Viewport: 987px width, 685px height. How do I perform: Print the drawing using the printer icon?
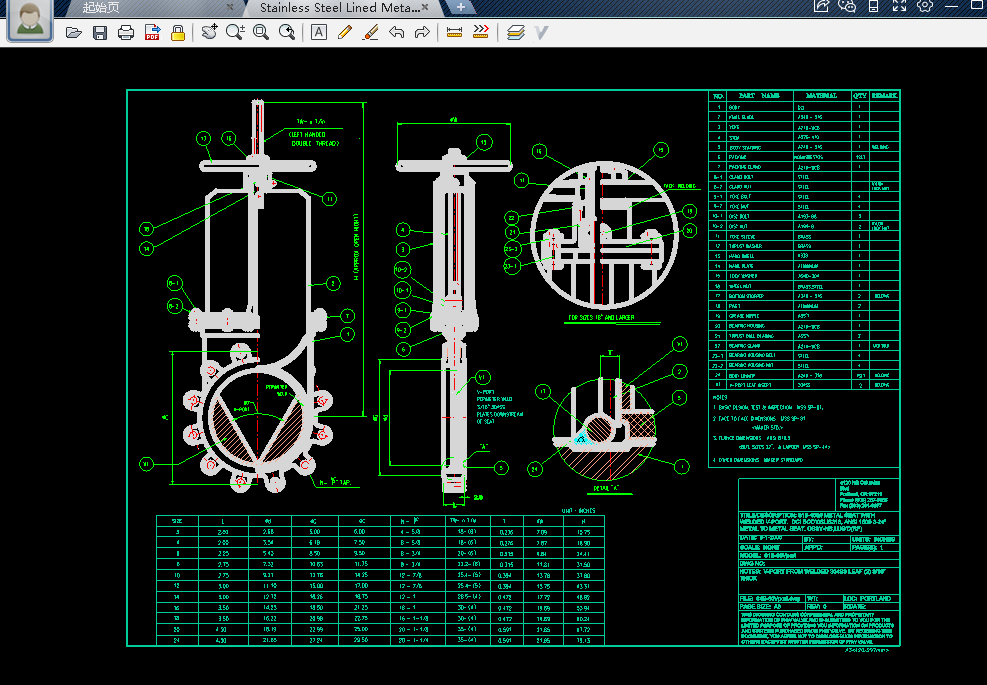(126, 32)
